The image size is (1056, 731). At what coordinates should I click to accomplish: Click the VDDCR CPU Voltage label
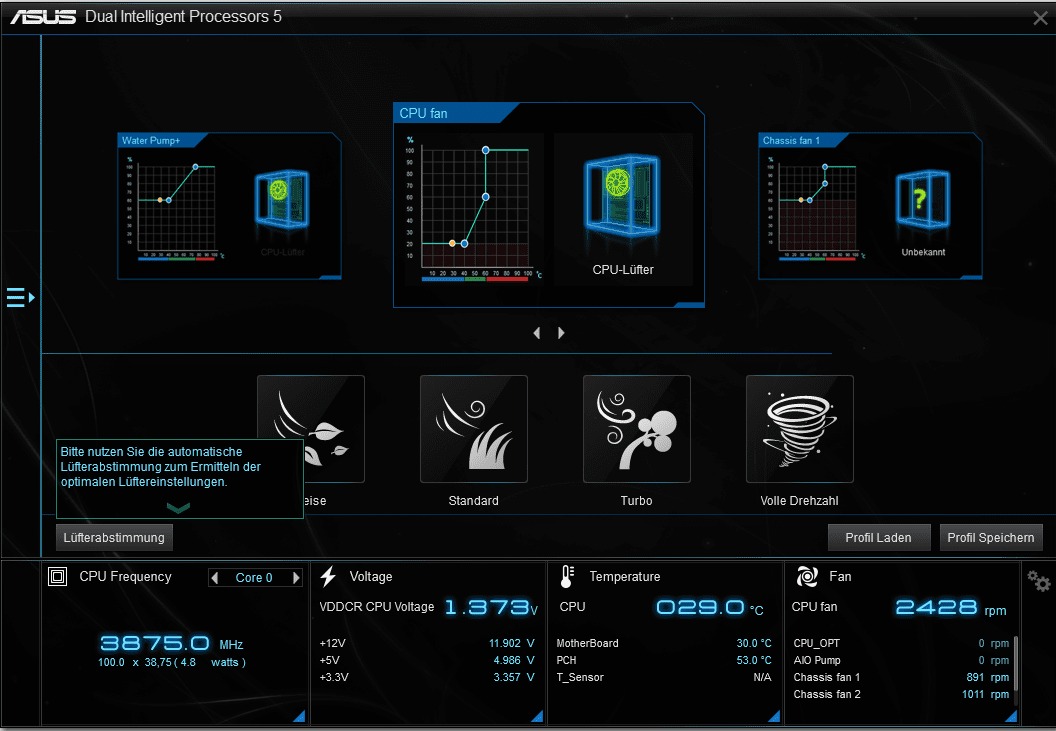(376, 606)
